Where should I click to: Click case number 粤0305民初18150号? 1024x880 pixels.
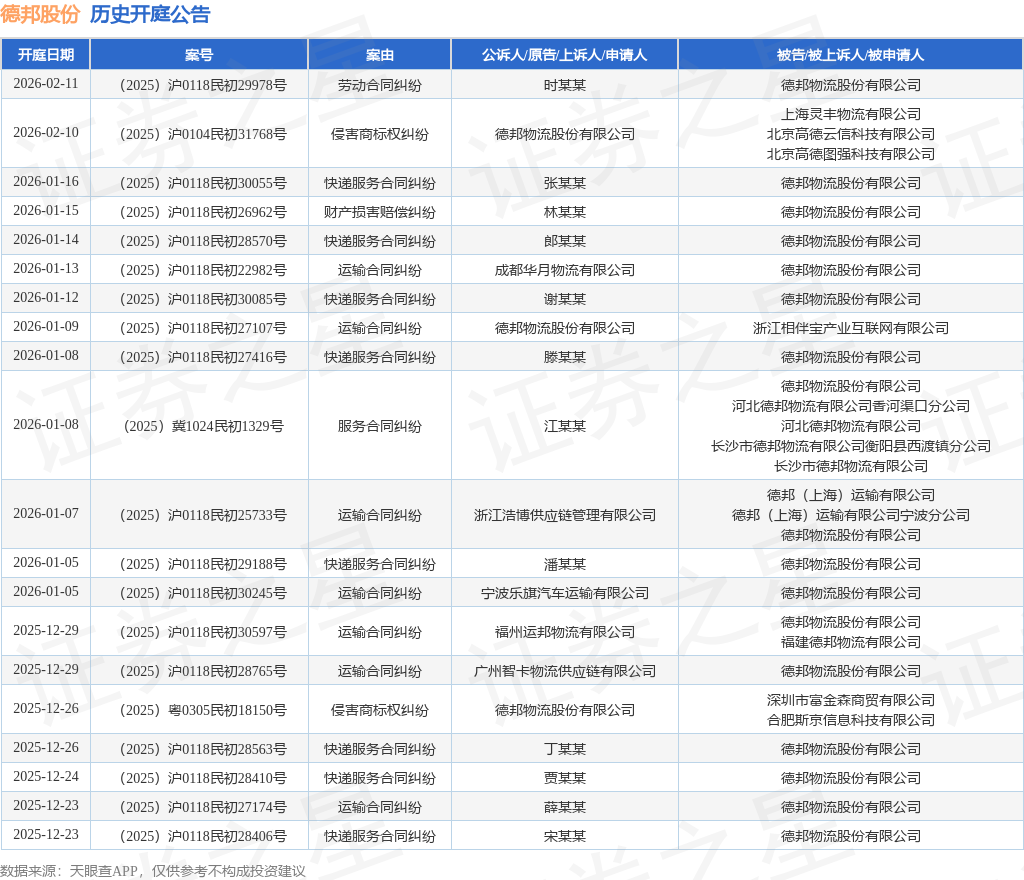(x=203, y=710)
